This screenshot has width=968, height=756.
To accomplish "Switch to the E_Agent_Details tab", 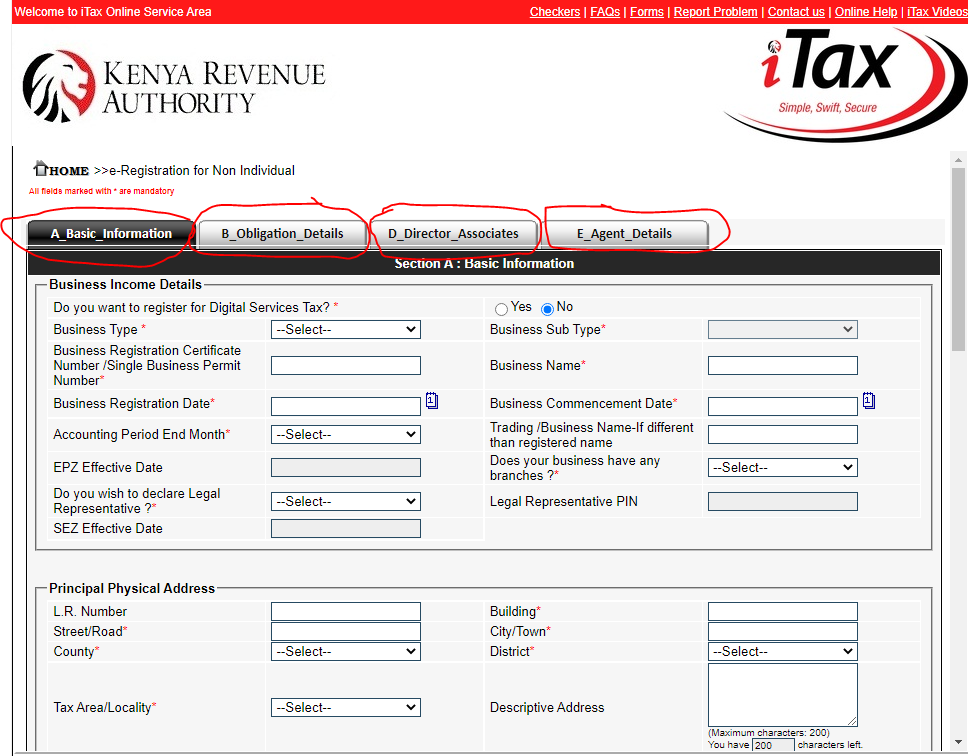I will pos(624,234).
